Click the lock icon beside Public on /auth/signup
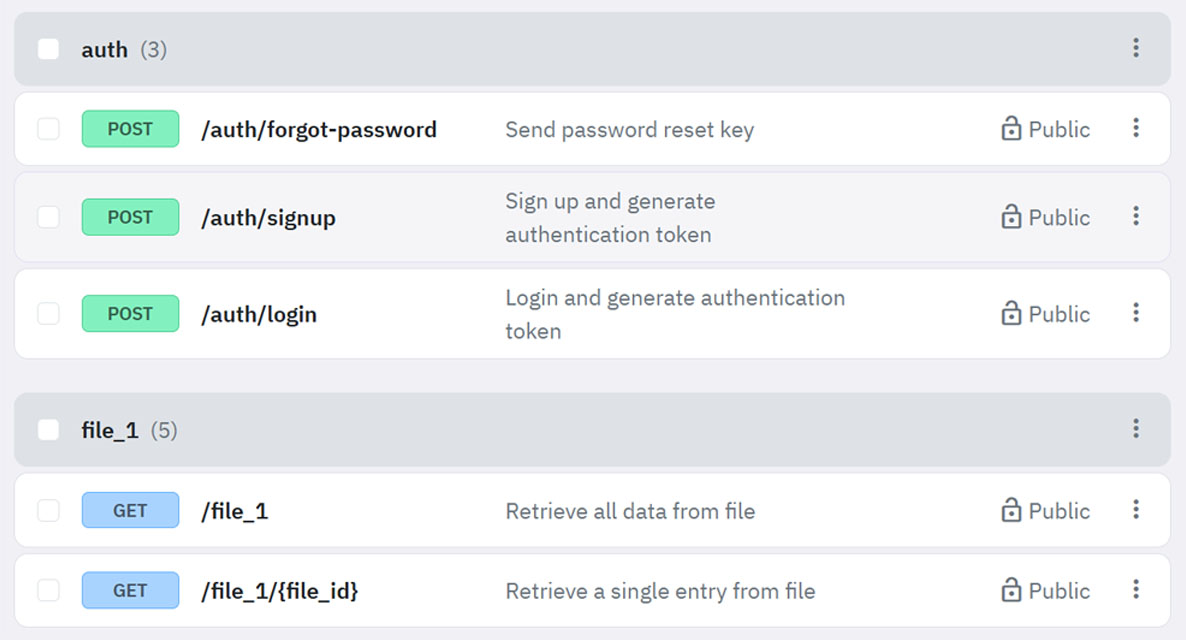1186x640 pixels. click(x=1010, y=217)
